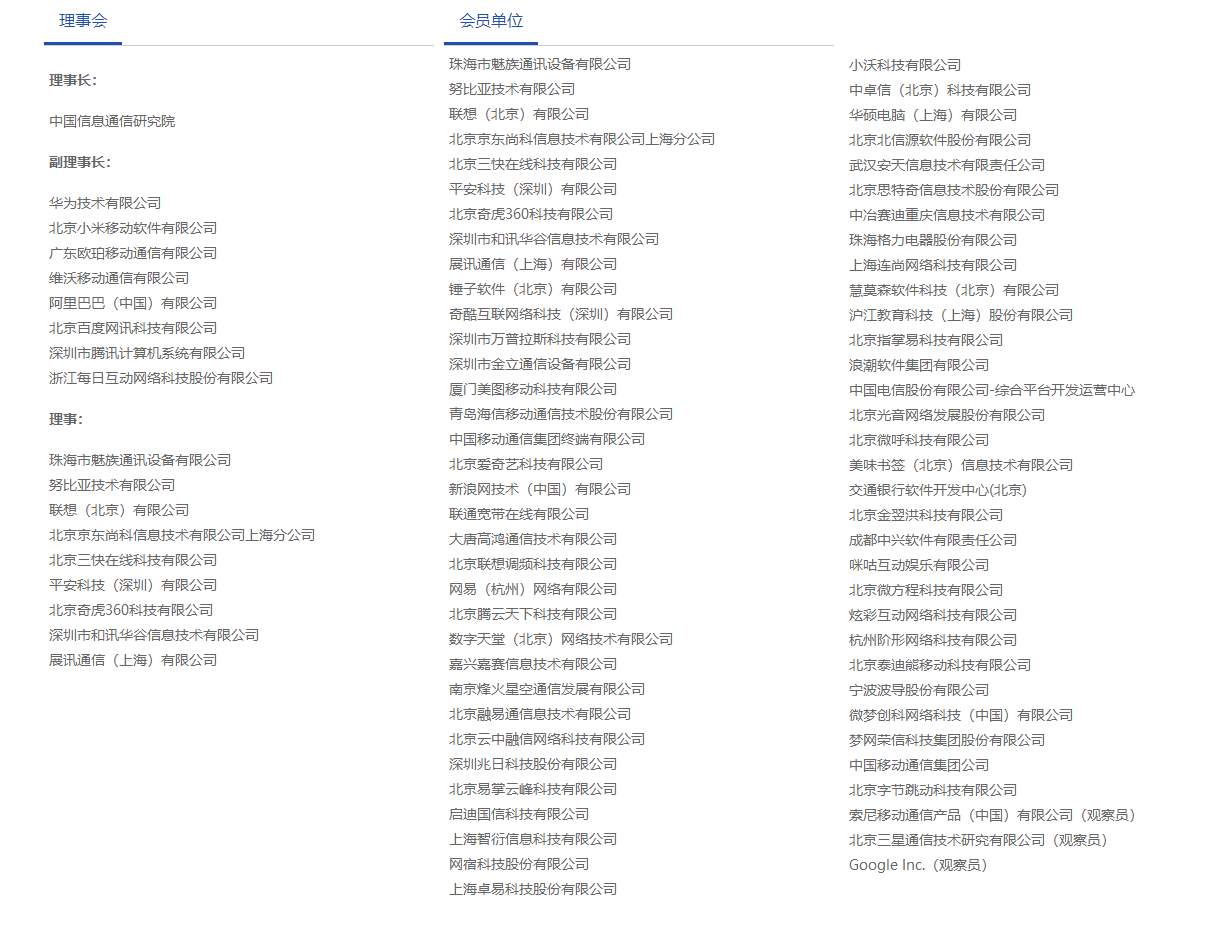Click 宁波波导股份有限公司
The image size is (1228, 928).
(919, 690)
